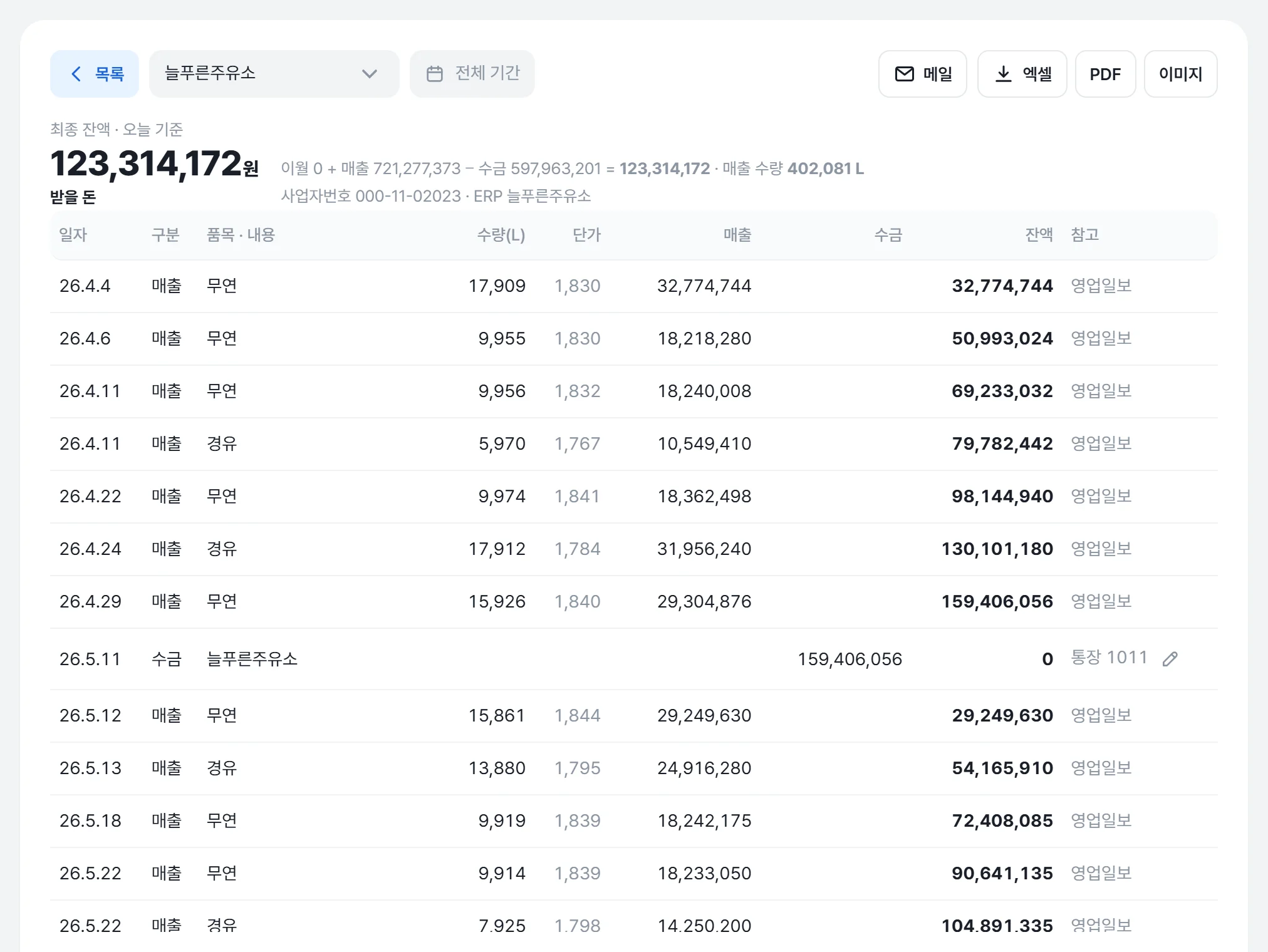
Task: Click the 매출 column header
Action: 737,235
